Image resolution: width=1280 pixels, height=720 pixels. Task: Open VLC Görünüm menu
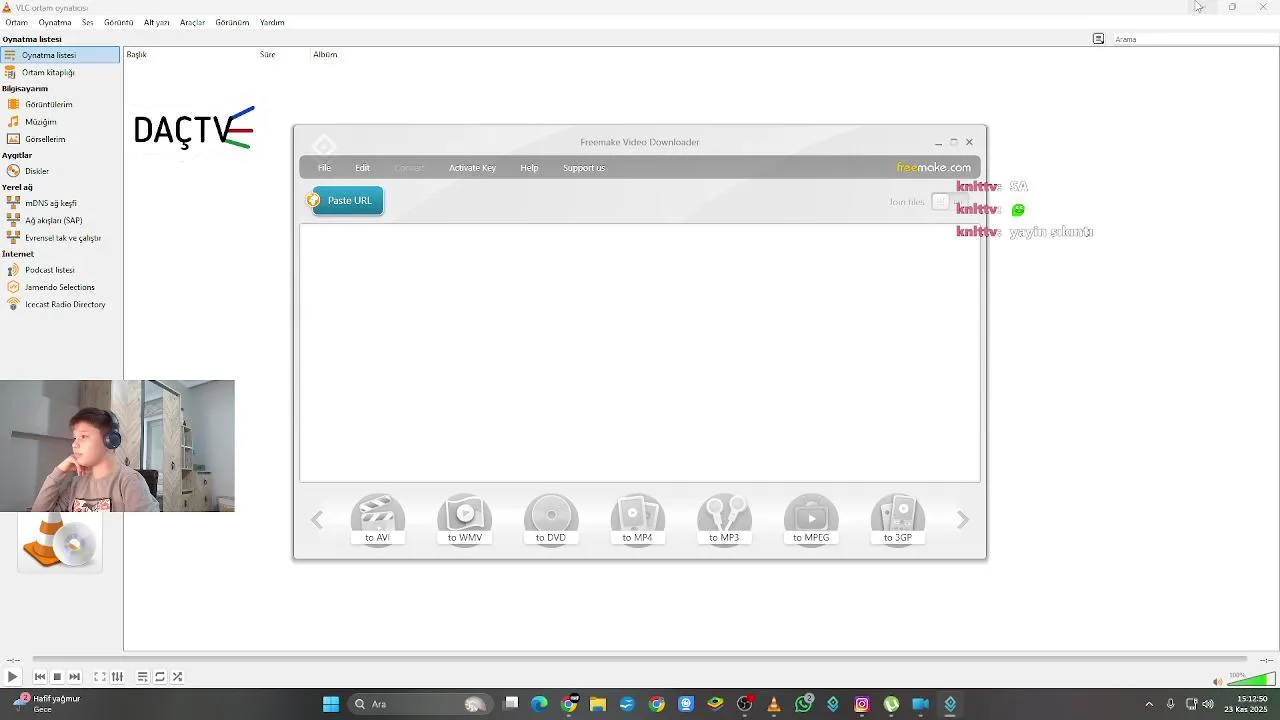tap(232, 22)
